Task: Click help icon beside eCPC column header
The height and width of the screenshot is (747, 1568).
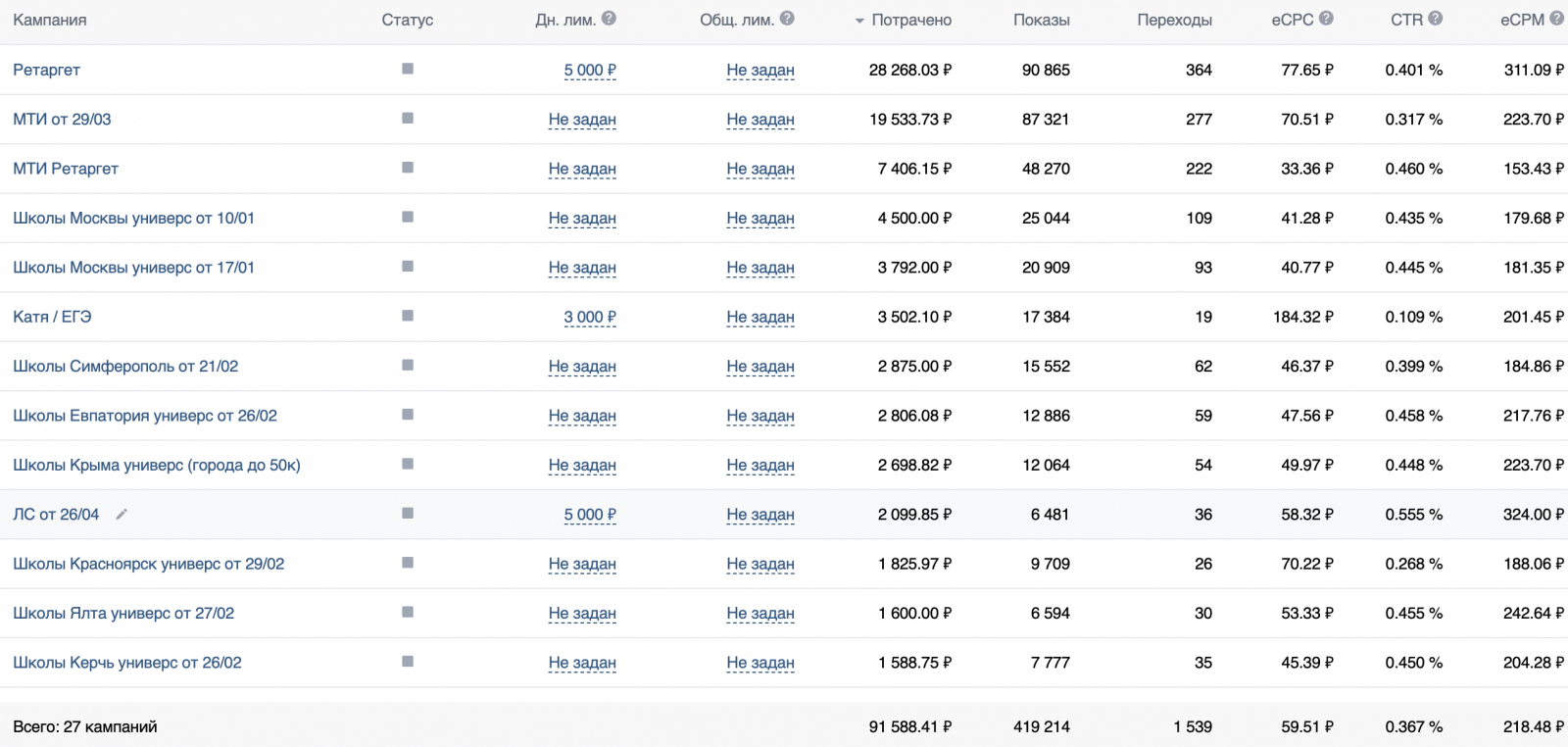Action: pyautogui.click(x=1326, y=19)
